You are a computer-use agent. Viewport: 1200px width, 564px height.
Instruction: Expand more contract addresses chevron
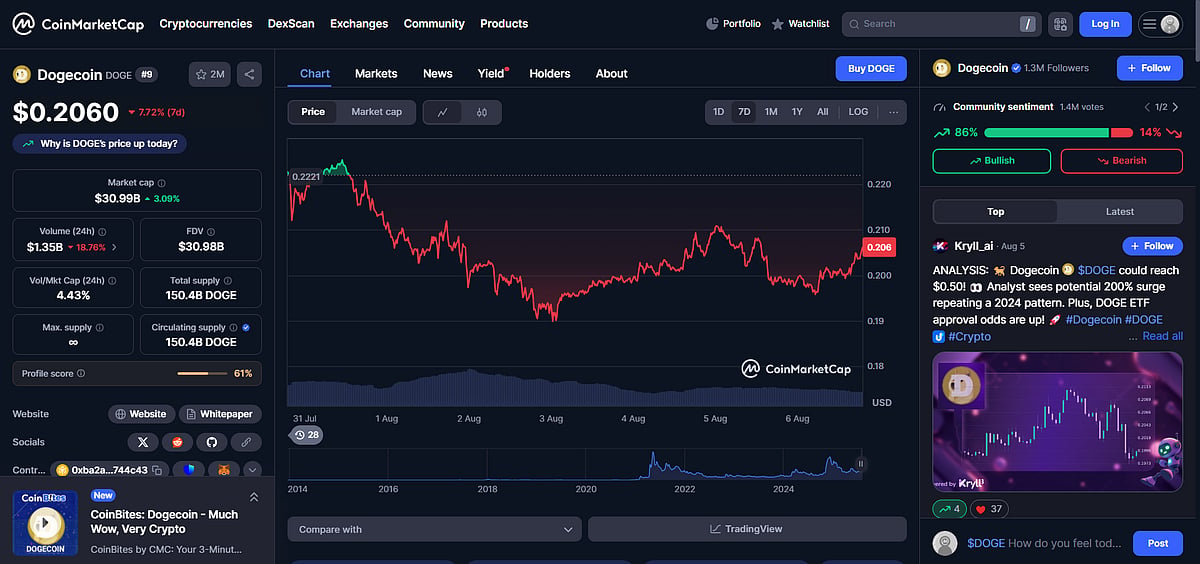tap(252, 470)
